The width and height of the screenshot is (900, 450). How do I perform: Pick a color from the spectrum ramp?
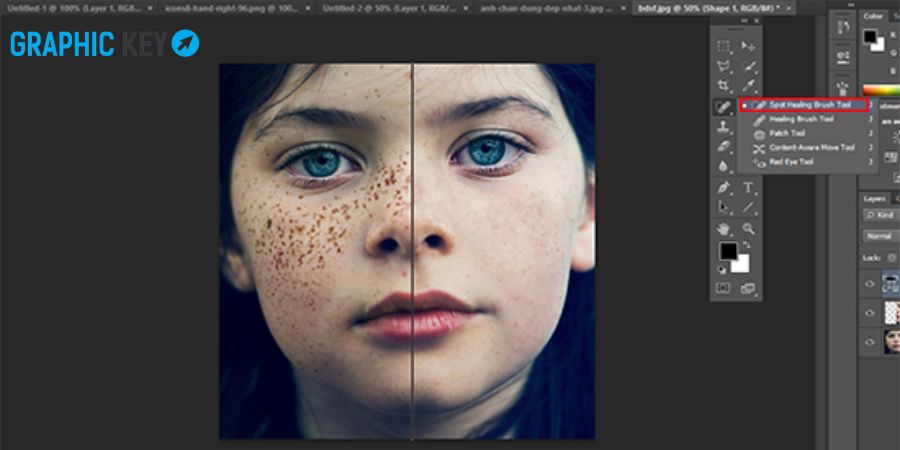pos(881,90)
